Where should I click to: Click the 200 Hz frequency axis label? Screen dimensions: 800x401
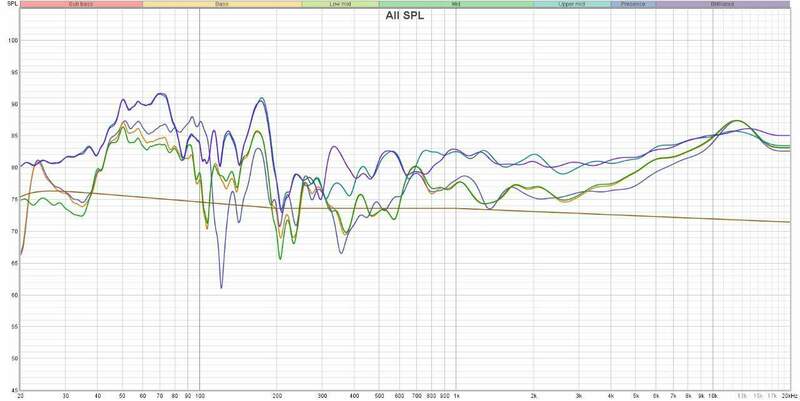coord(277,396)
